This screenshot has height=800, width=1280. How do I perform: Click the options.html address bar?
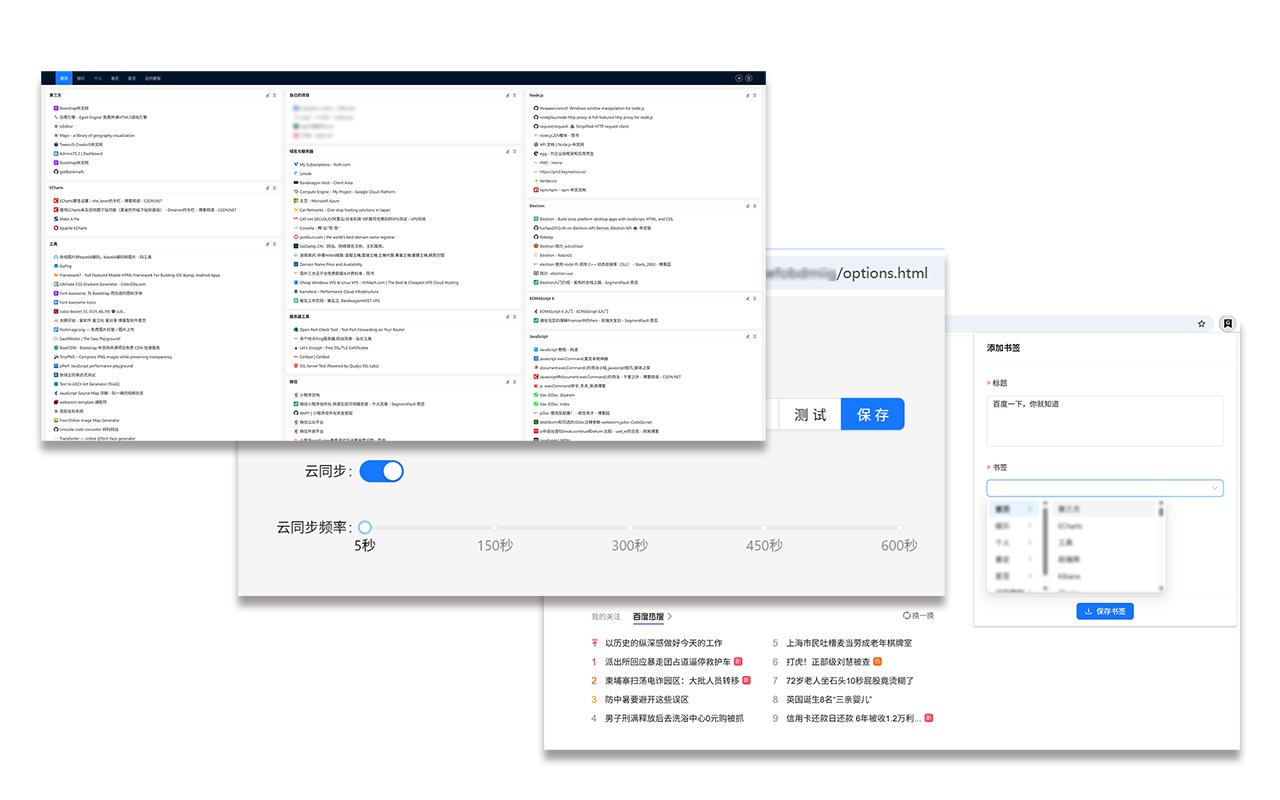(853, 273)
